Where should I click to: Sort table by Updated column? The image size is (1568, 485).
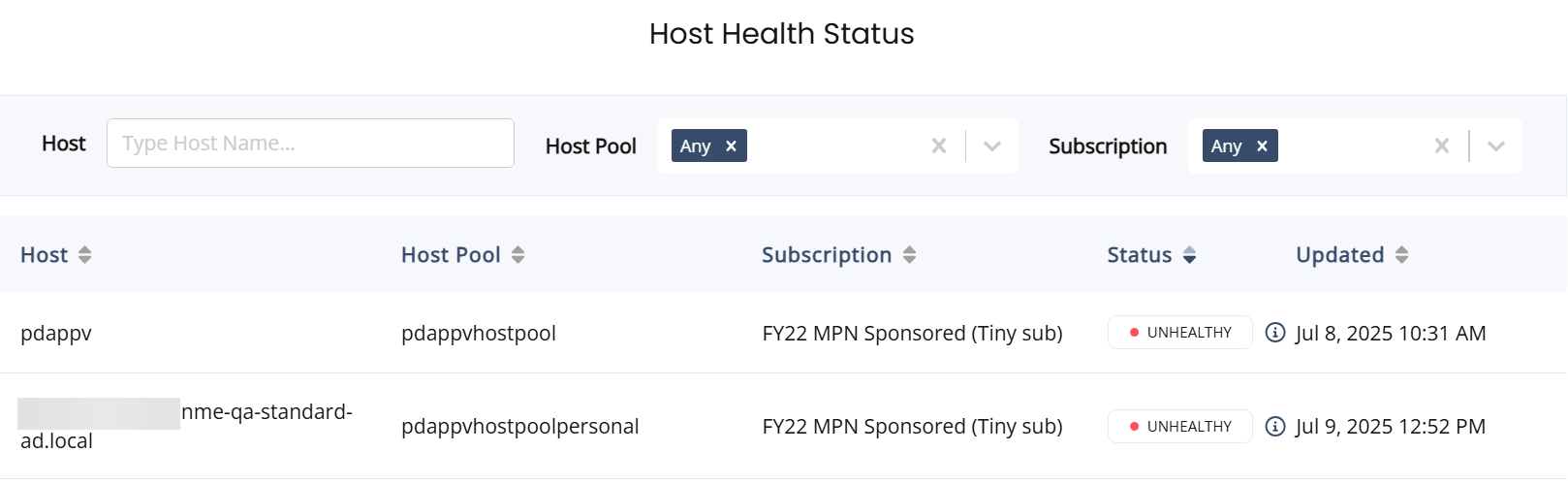click(x=1401, y=255)
